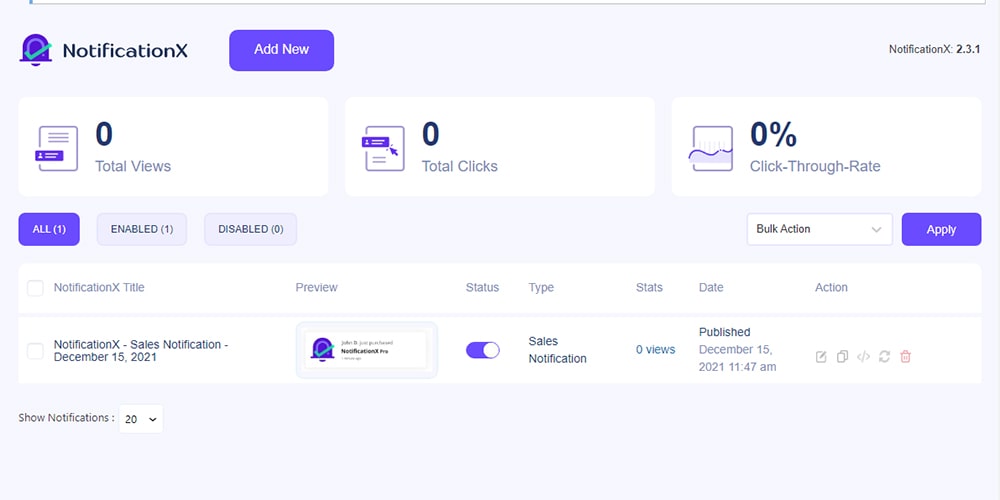The image size is (1000, 500).
Task: Click the Add New button
Action: pos(281,50)
